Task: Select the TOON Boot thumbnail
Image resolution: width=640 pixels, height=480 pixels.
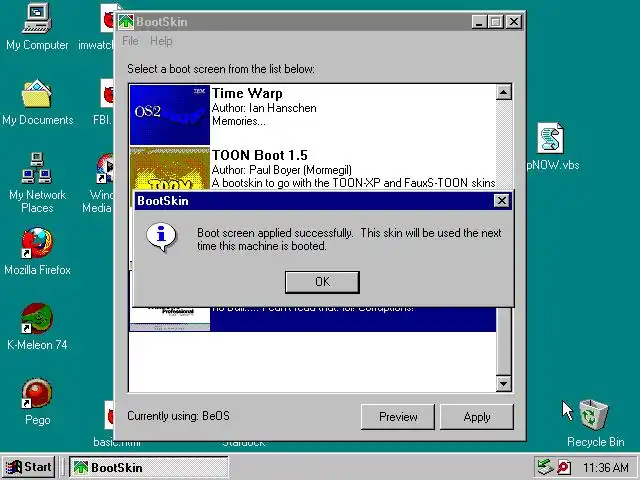Action: [170, 168]
